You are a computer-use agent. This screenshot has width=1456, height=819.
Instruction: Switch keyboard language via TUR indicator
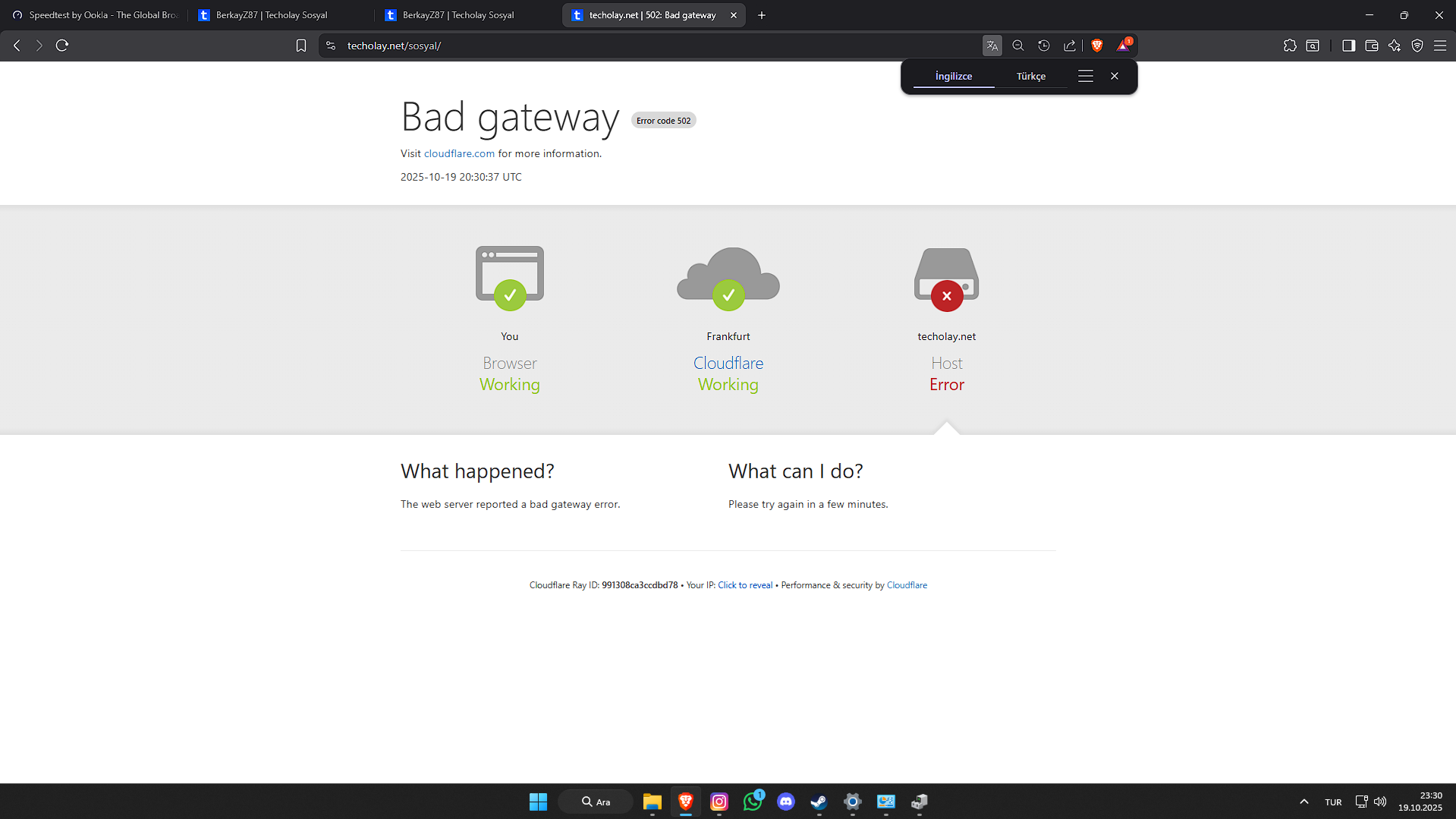1333,802
